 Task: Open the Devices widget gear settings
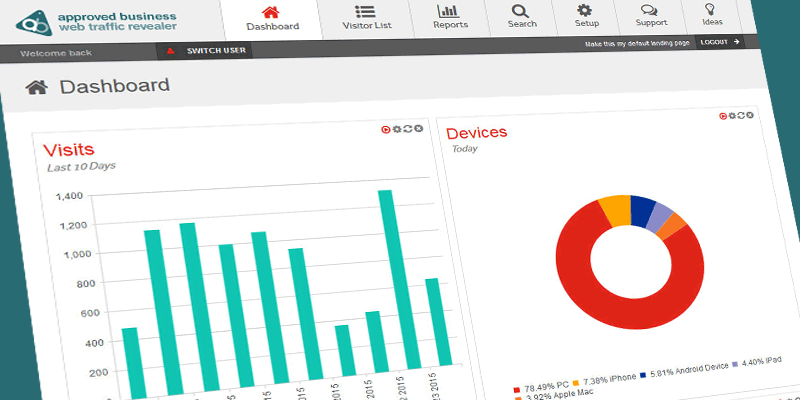[x=732, y=116]
